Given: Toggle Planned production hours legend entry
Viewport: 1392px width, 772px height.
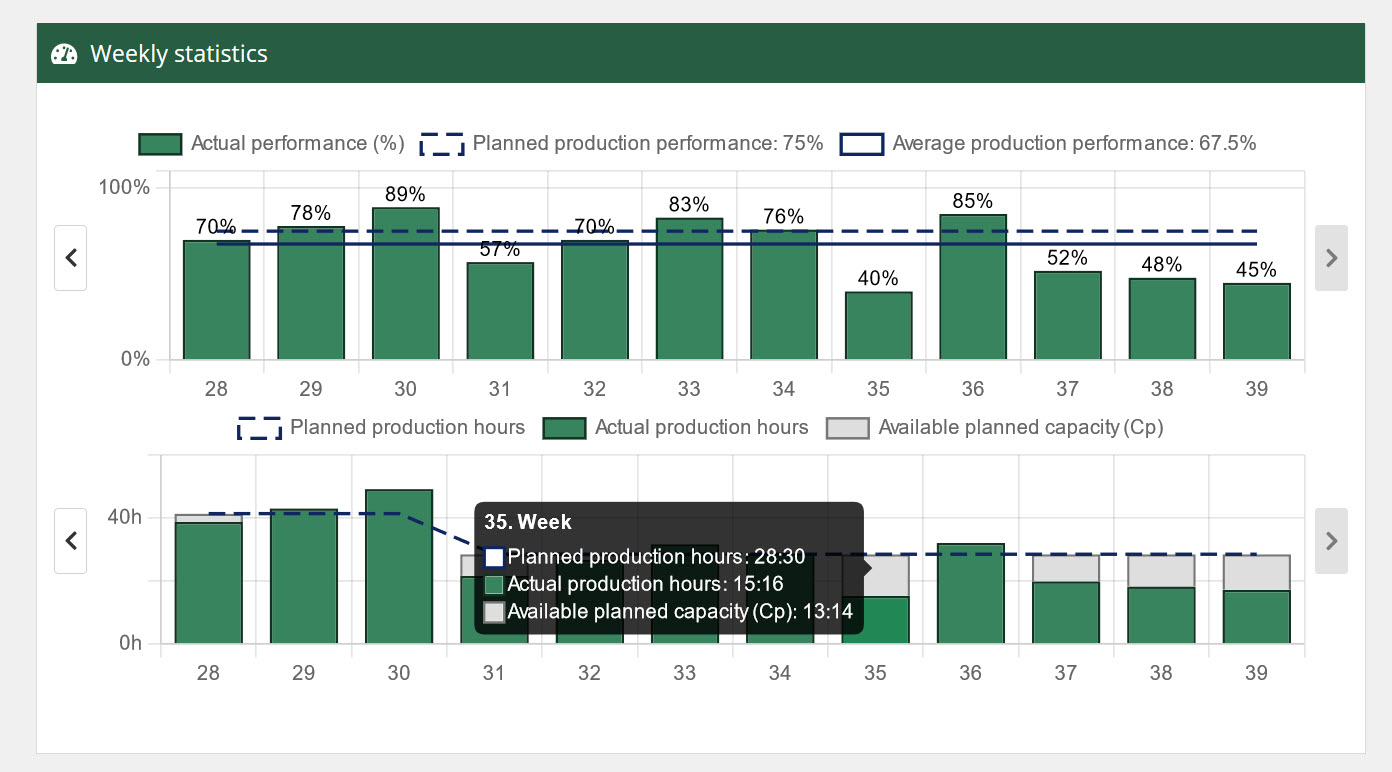Looking at the screenshot, I should [x=381, y=428].
